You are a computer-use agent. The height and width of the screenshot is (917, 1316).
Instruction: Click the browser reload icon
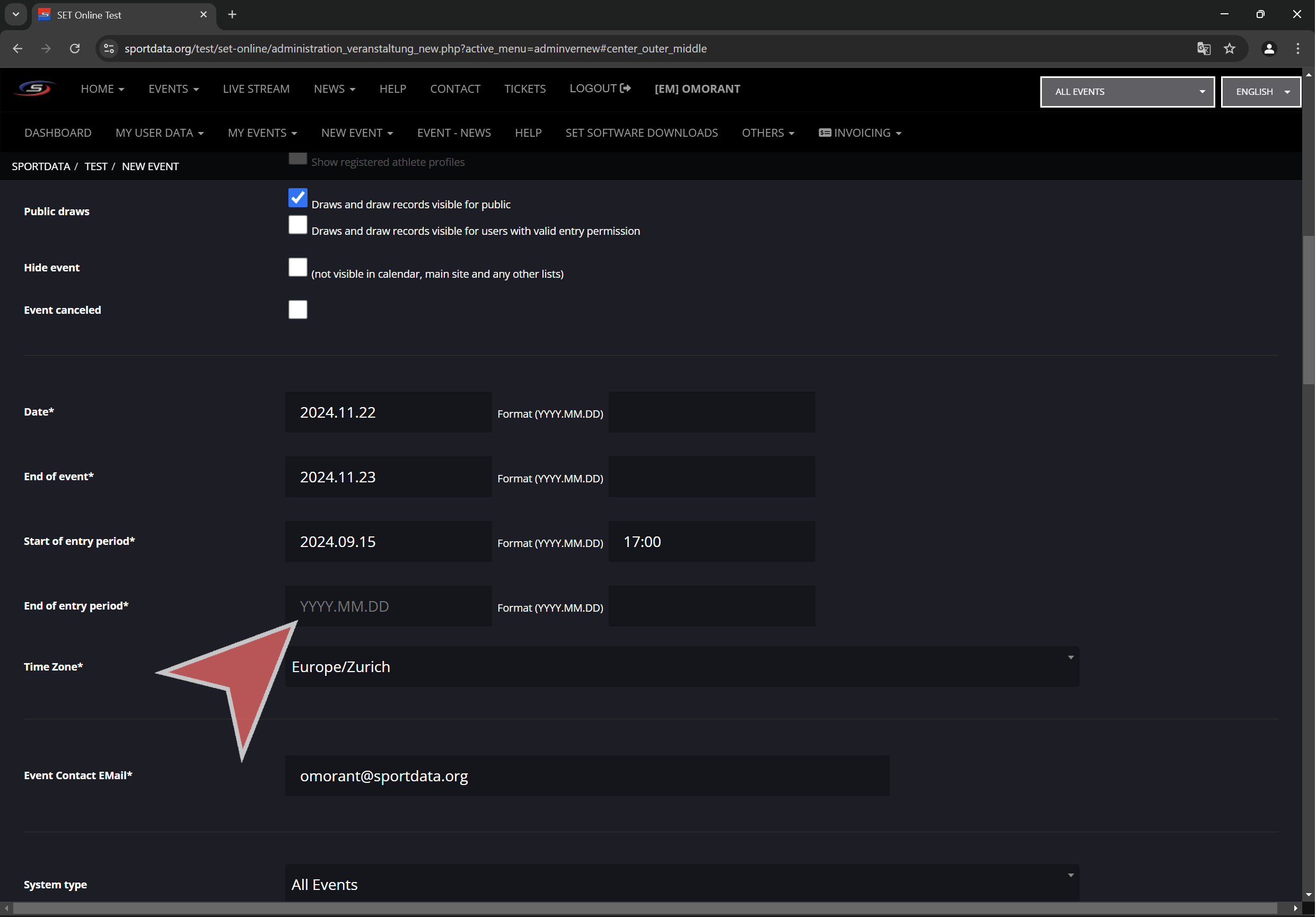(75, 49)
